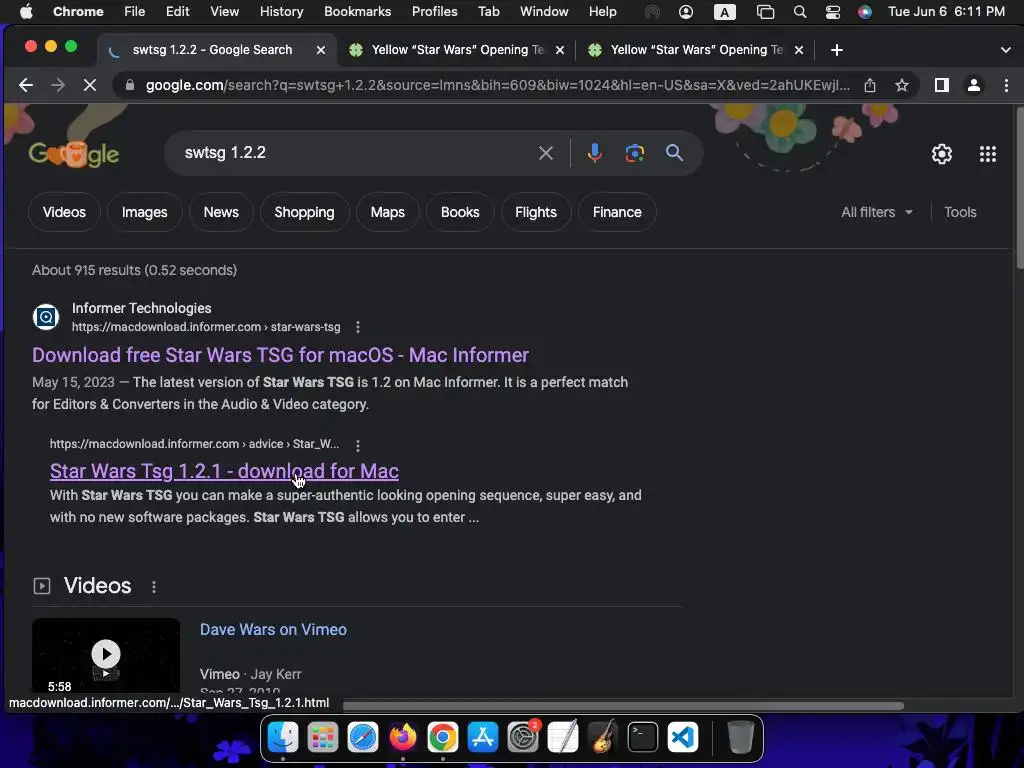Filter results by News
1024x768 pixels.
221,212
